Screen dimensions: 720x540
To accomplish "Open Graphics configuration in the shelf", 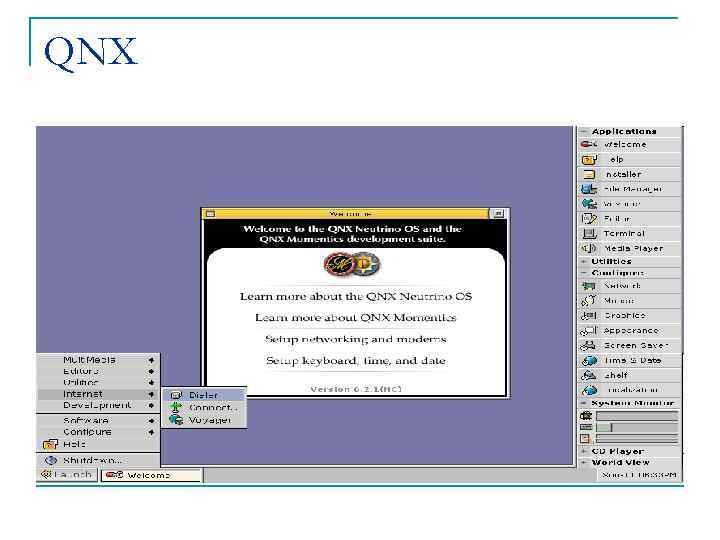I will click(x=628, y=315).
